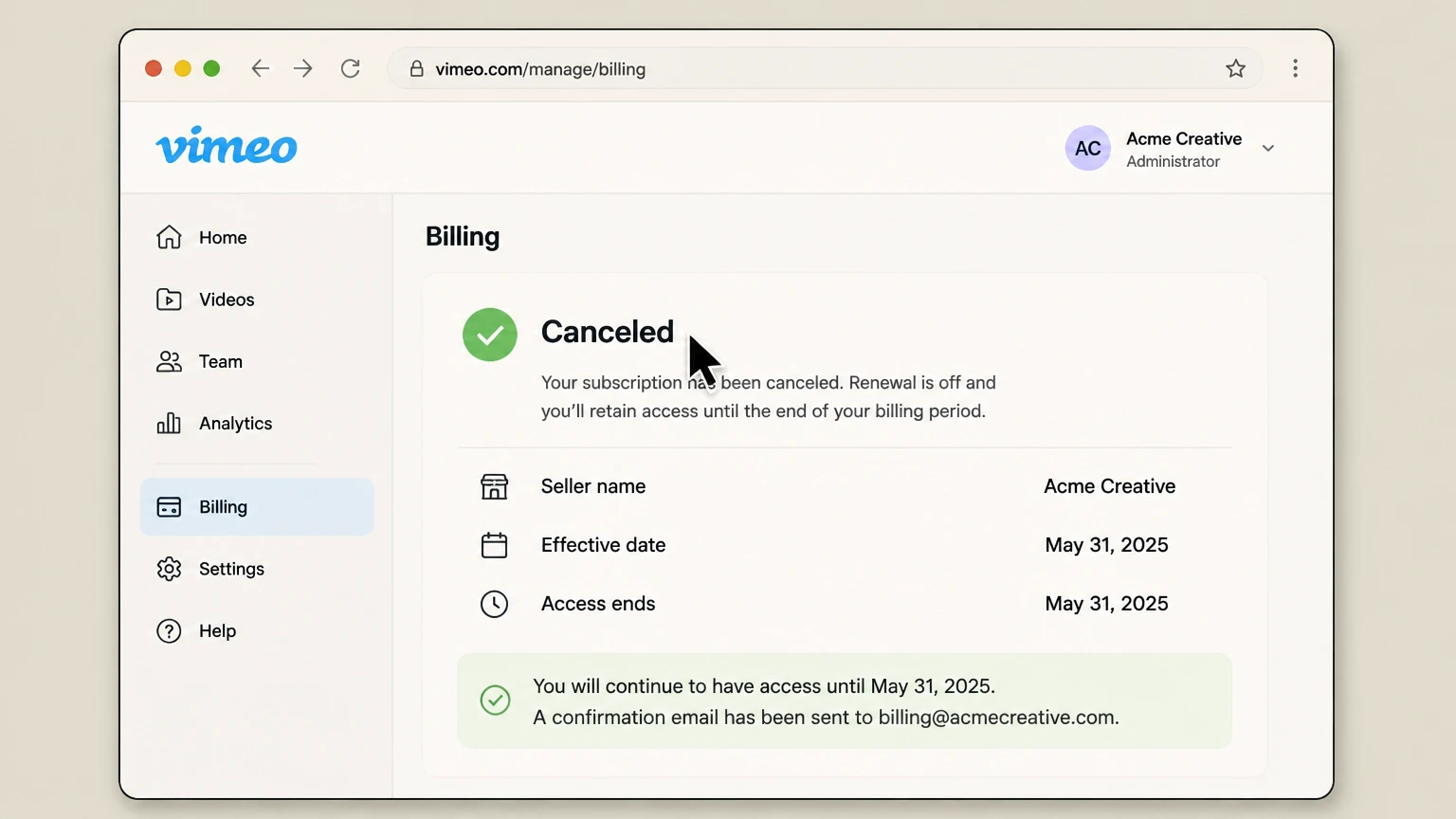Click the green checkmark circle next to Canceled
The height and width of the screenshot is (819, 1456).
click(x=490, y=335)
